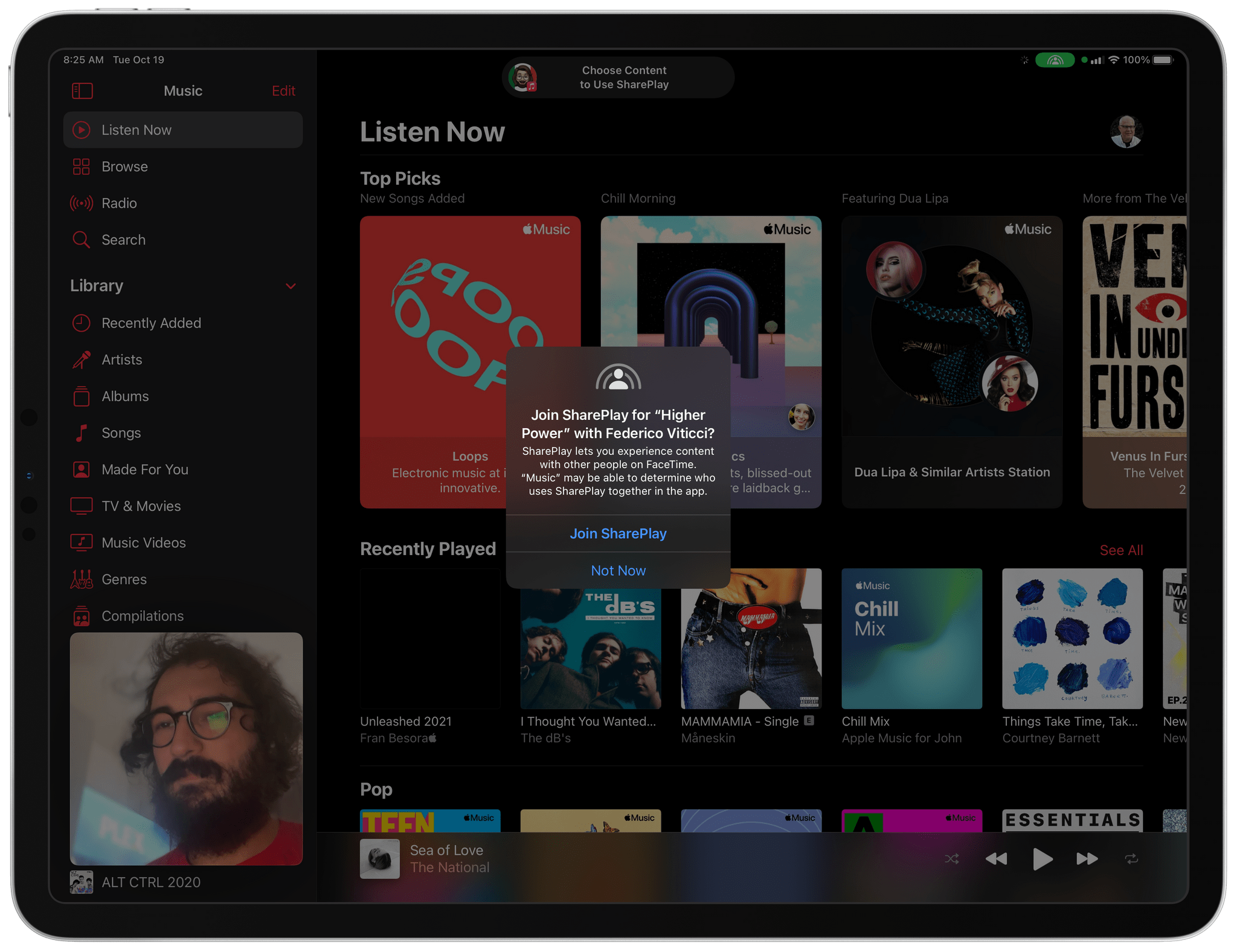This screenshot has height=952, width=1237.
Task: Open the TV & Movies screen icon
Action: [x=82, y=506]
